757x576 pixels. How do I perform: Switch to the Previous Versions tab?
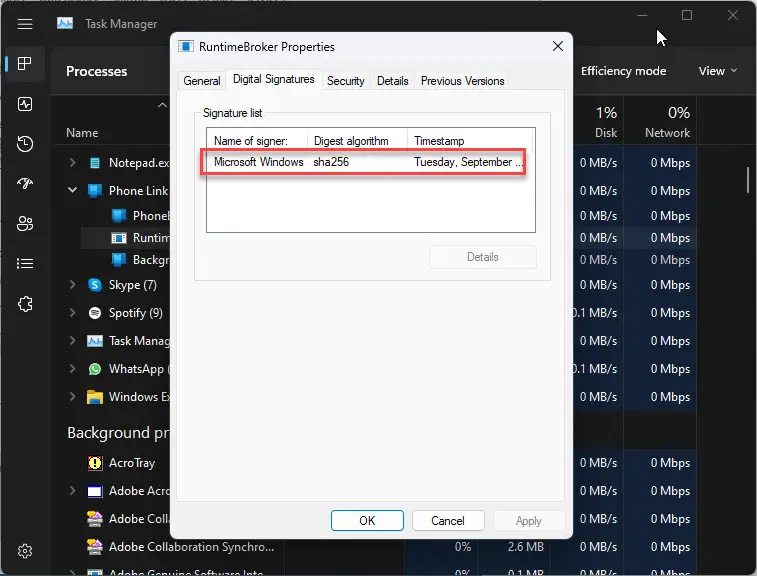[463, 81]
